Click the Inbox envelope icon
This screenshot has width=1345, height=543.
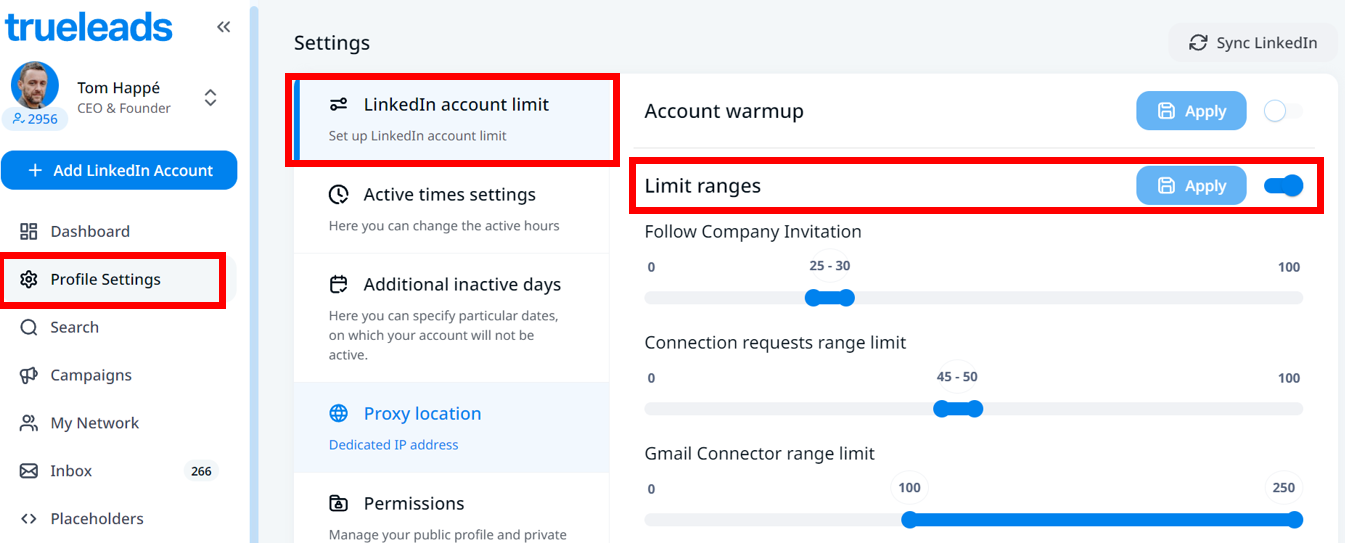(x=29, y=471)
